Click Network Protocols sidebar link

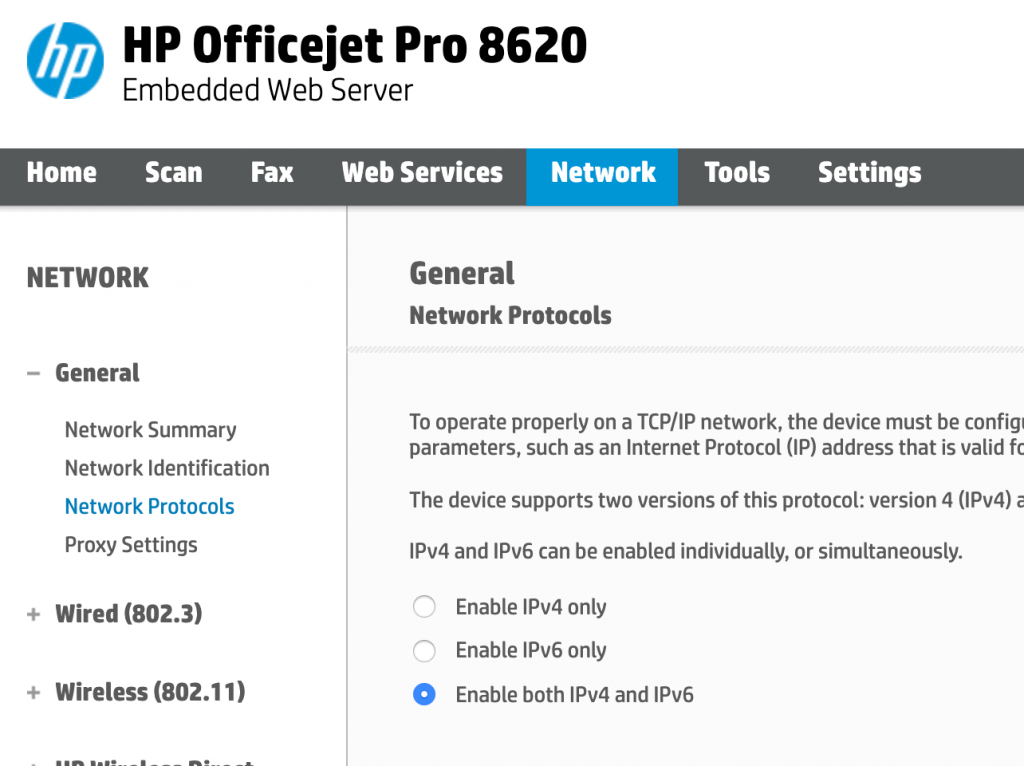click(149, 506)
